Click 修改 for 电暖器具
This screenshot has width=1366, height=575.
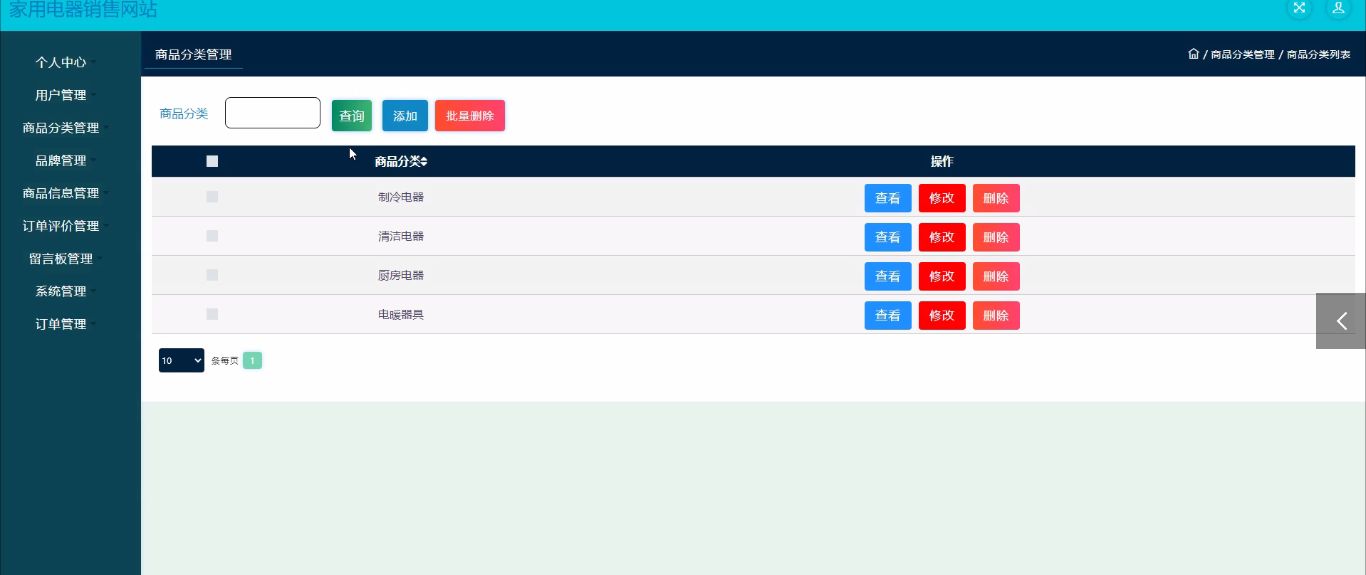click(x=942, y=315)
